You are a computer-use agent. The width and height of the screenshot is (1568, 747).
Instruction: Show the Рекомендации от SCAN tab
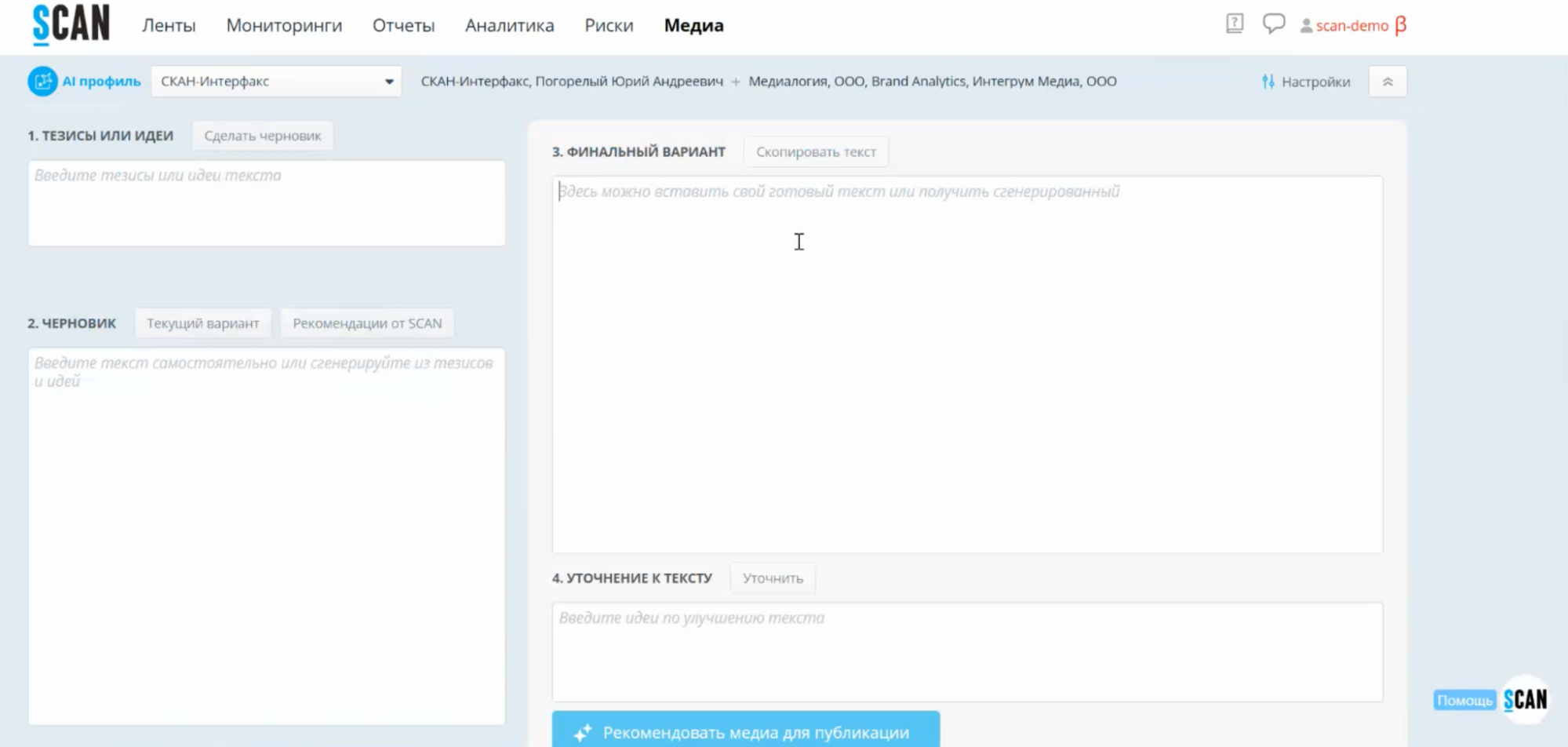click(x=367, y=323)
